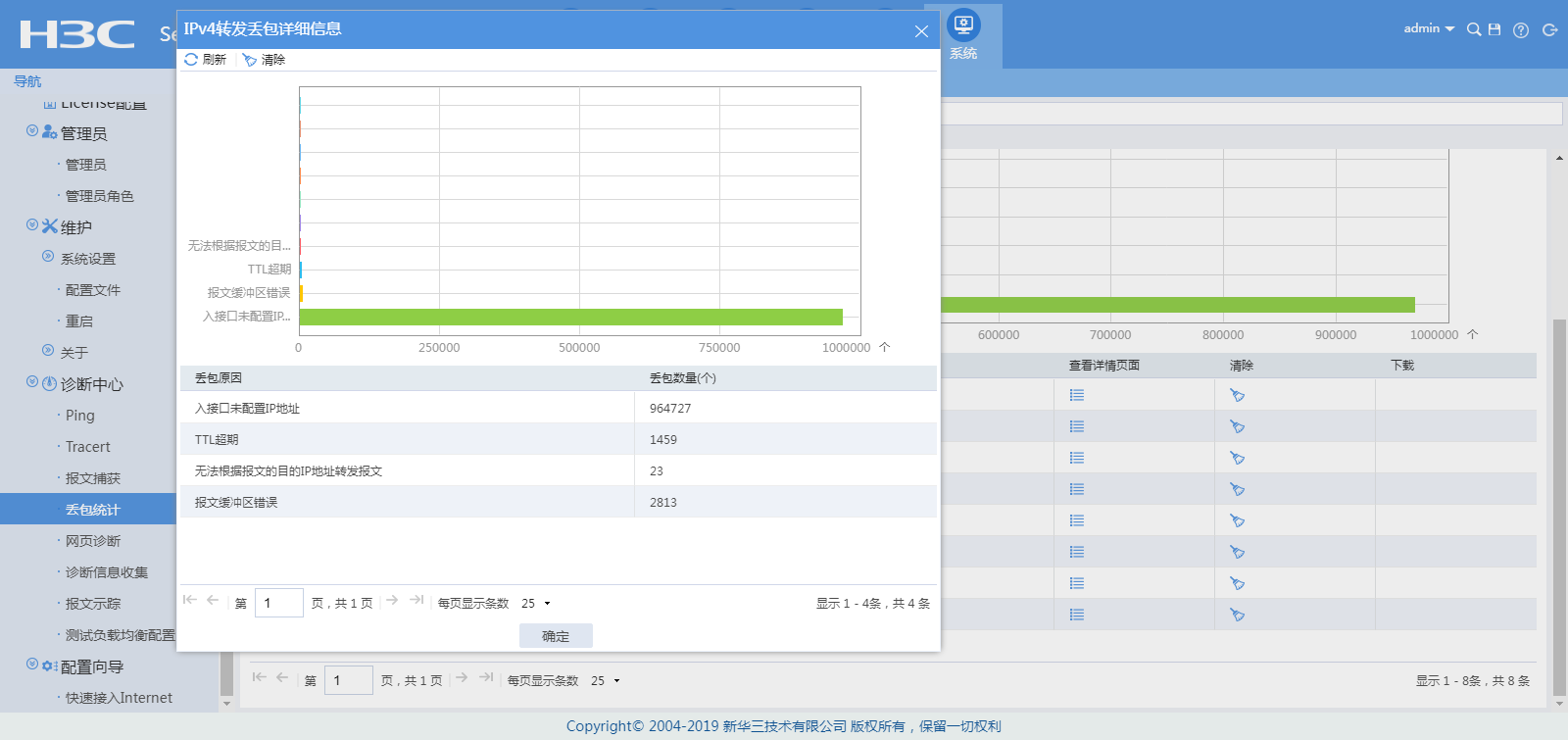Click the save configuration icon in the header
The width and height of the screenshot is (1568, 740).
pos(1494,29)
